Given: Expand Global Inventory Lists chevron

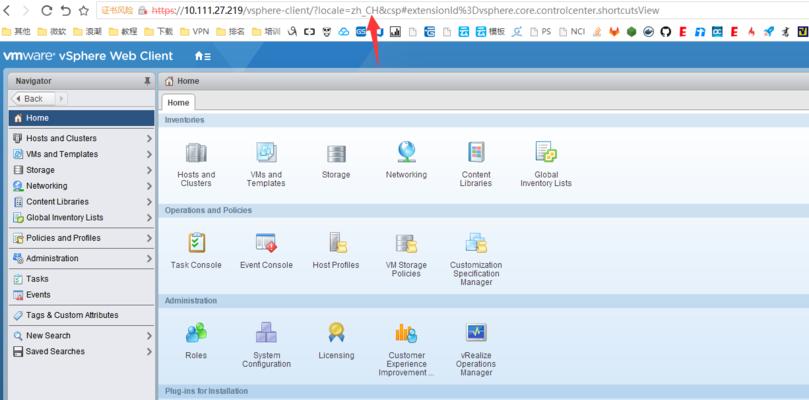Looking at the screenshot, I should tap(149, 218).
